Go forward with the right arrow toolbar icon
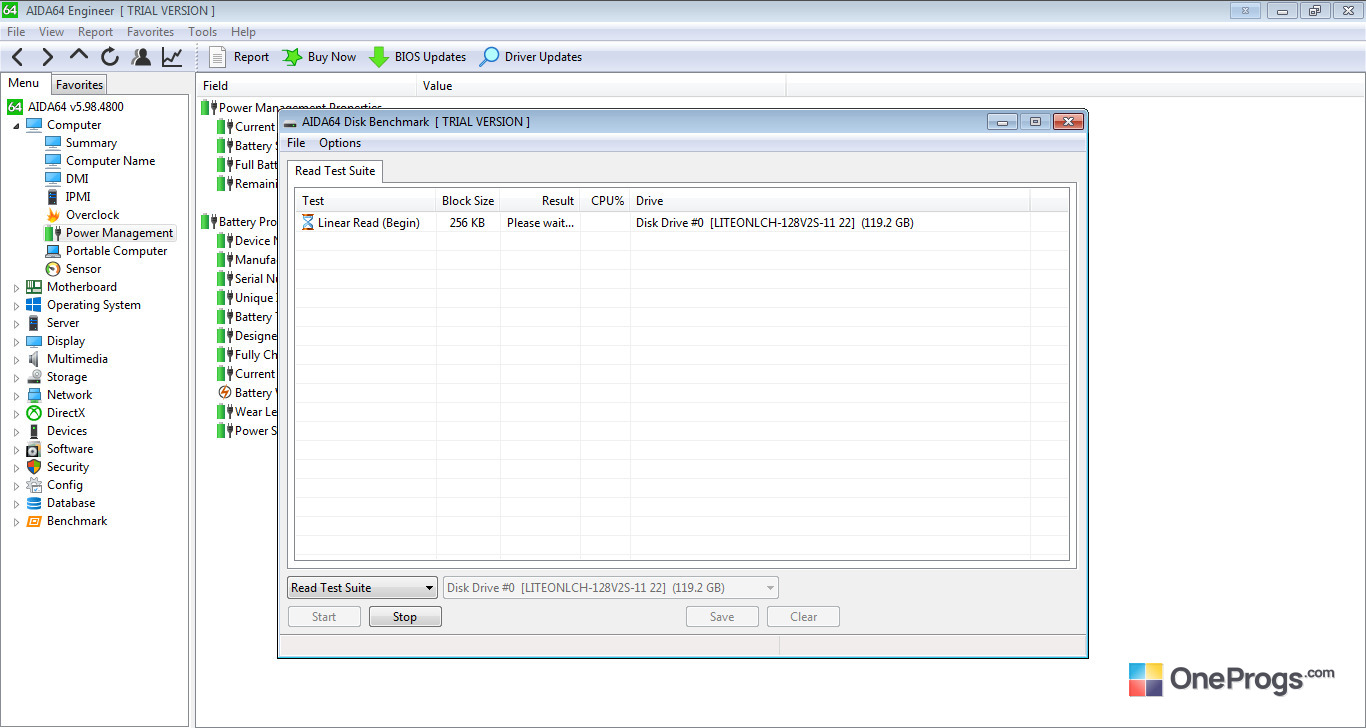The width and height of the screenshot is (1366, 728). tap(48, 57)
